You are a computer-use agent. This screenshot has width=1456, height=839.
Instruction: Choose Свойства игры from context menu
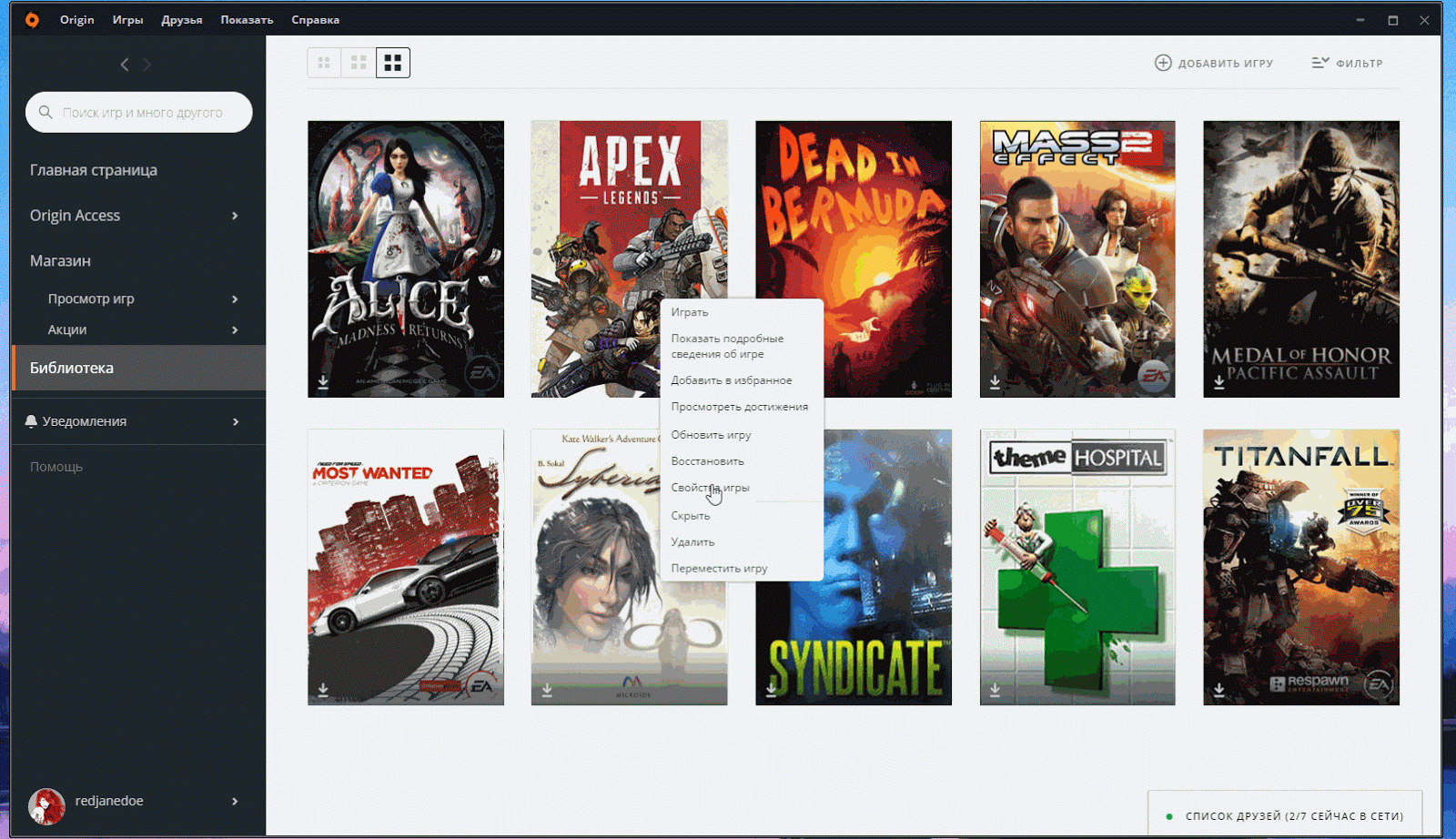(710, 488)
